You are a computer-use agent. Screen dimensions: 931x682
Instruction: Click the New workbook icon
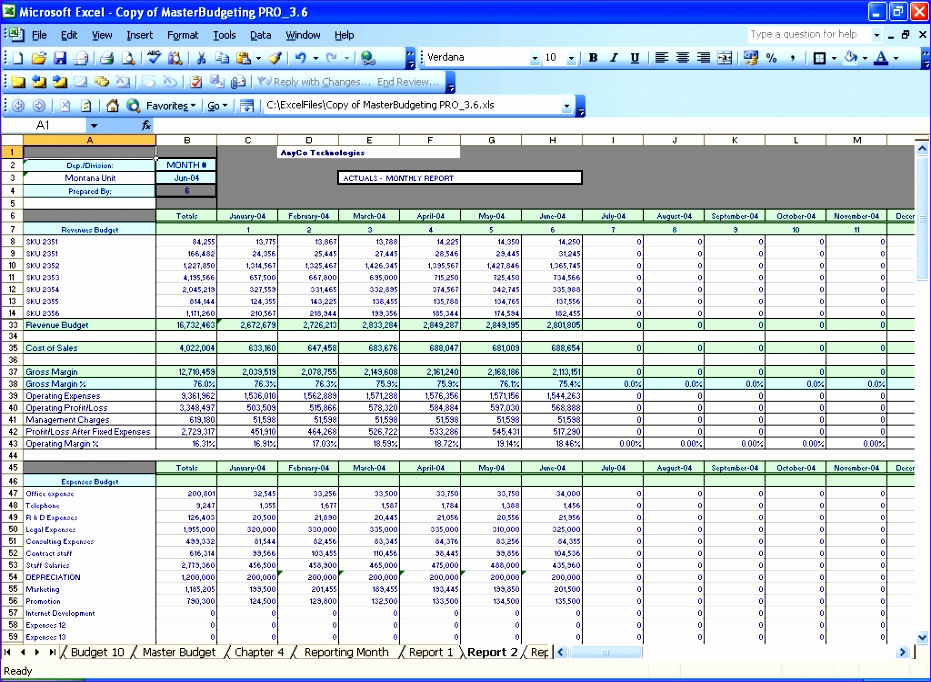tap(18, 58)
